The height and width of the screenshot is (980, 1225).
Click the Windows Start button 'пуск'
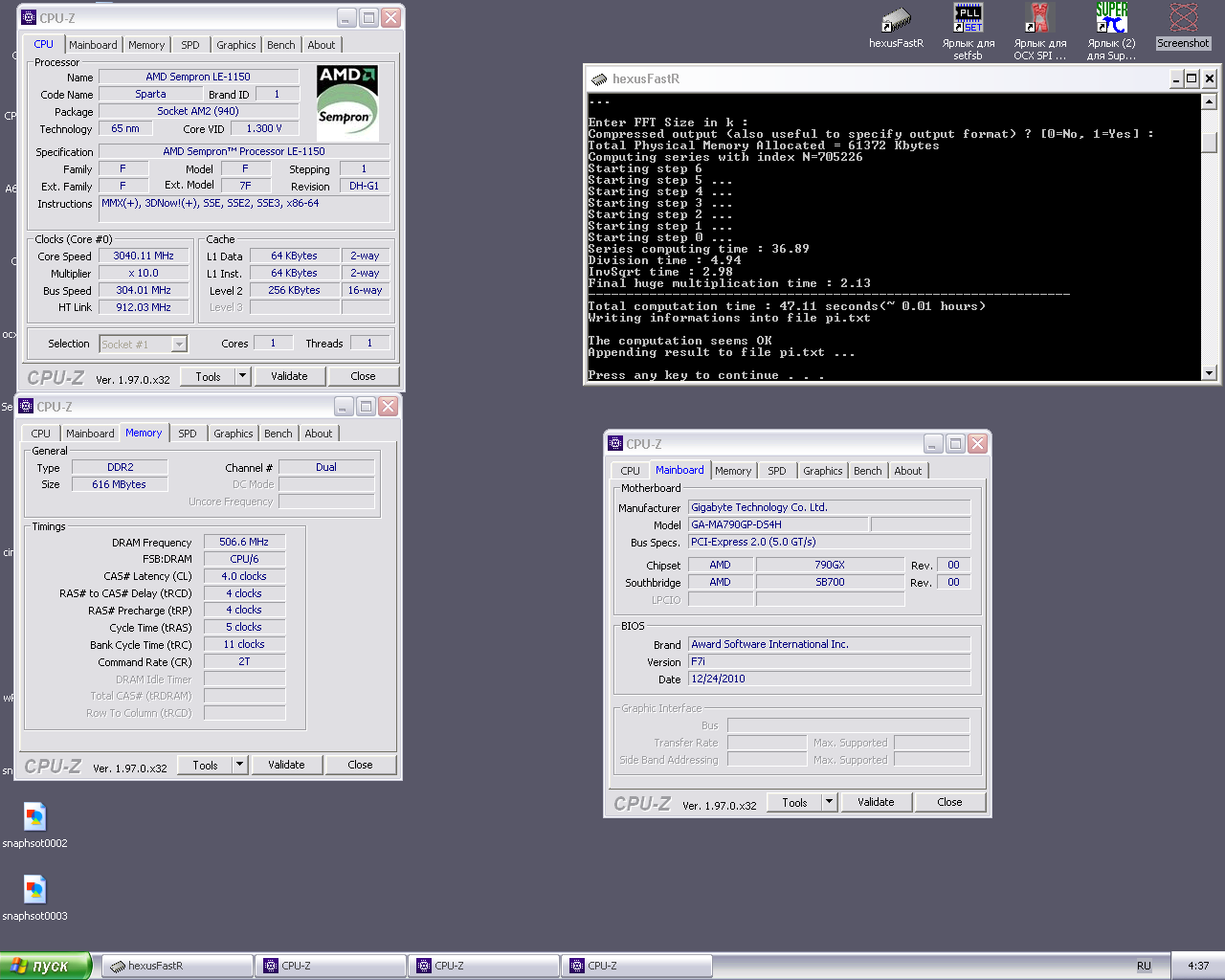coord(45,966)
